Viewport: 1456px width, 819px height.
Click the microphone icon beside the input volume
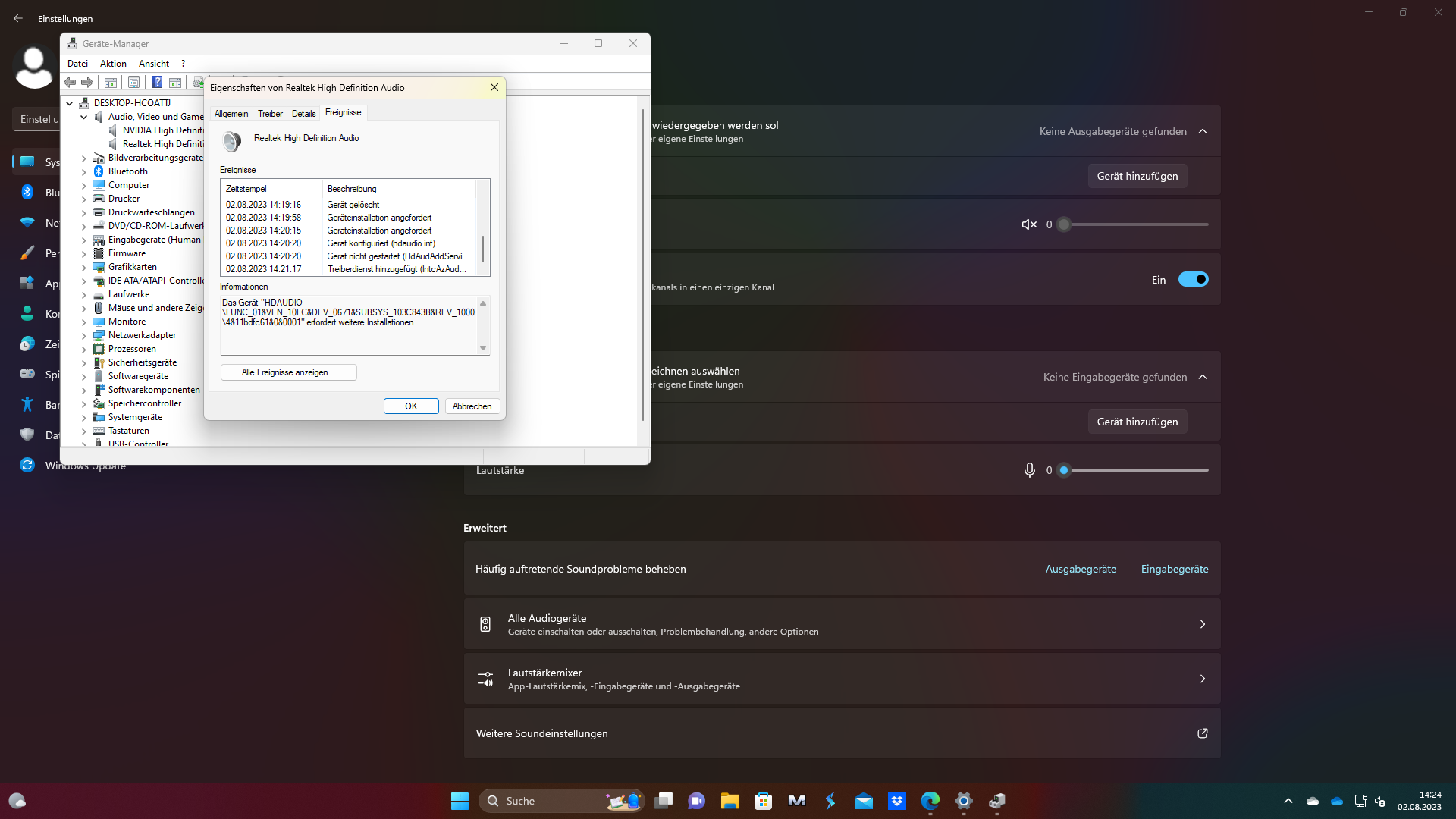[1029, 470]
